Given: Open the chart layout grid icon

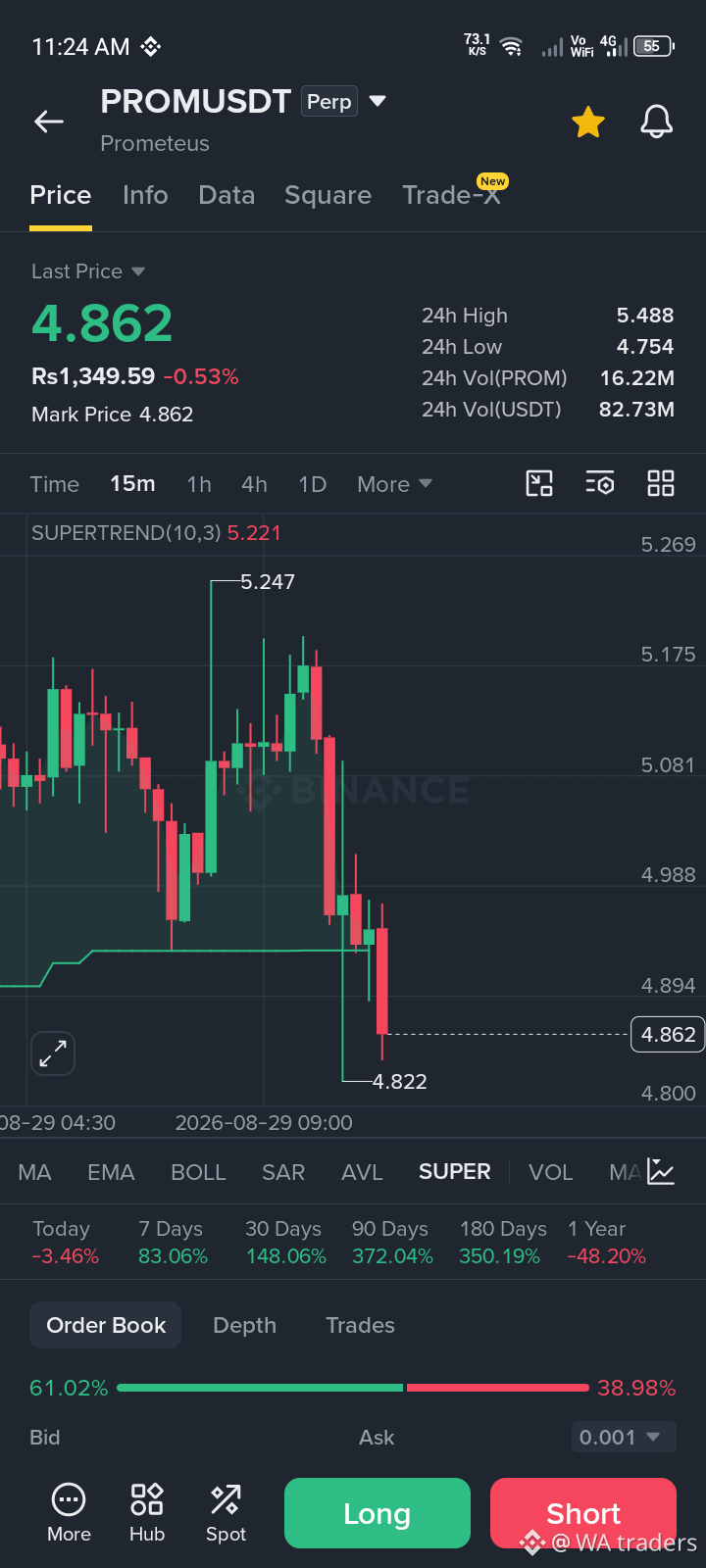Looking at the screenshot, I should (661, 483).
